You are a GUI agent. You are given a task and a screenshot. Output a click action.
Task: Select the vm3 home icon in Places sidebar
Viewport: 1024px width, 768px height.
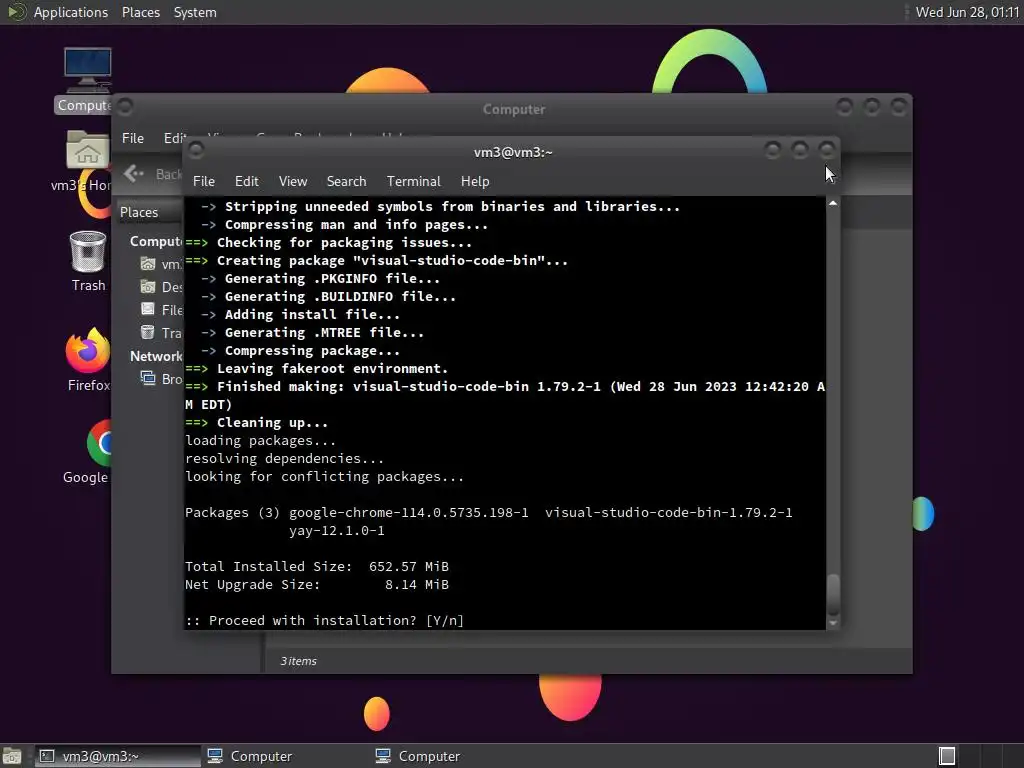pos(148,264)
